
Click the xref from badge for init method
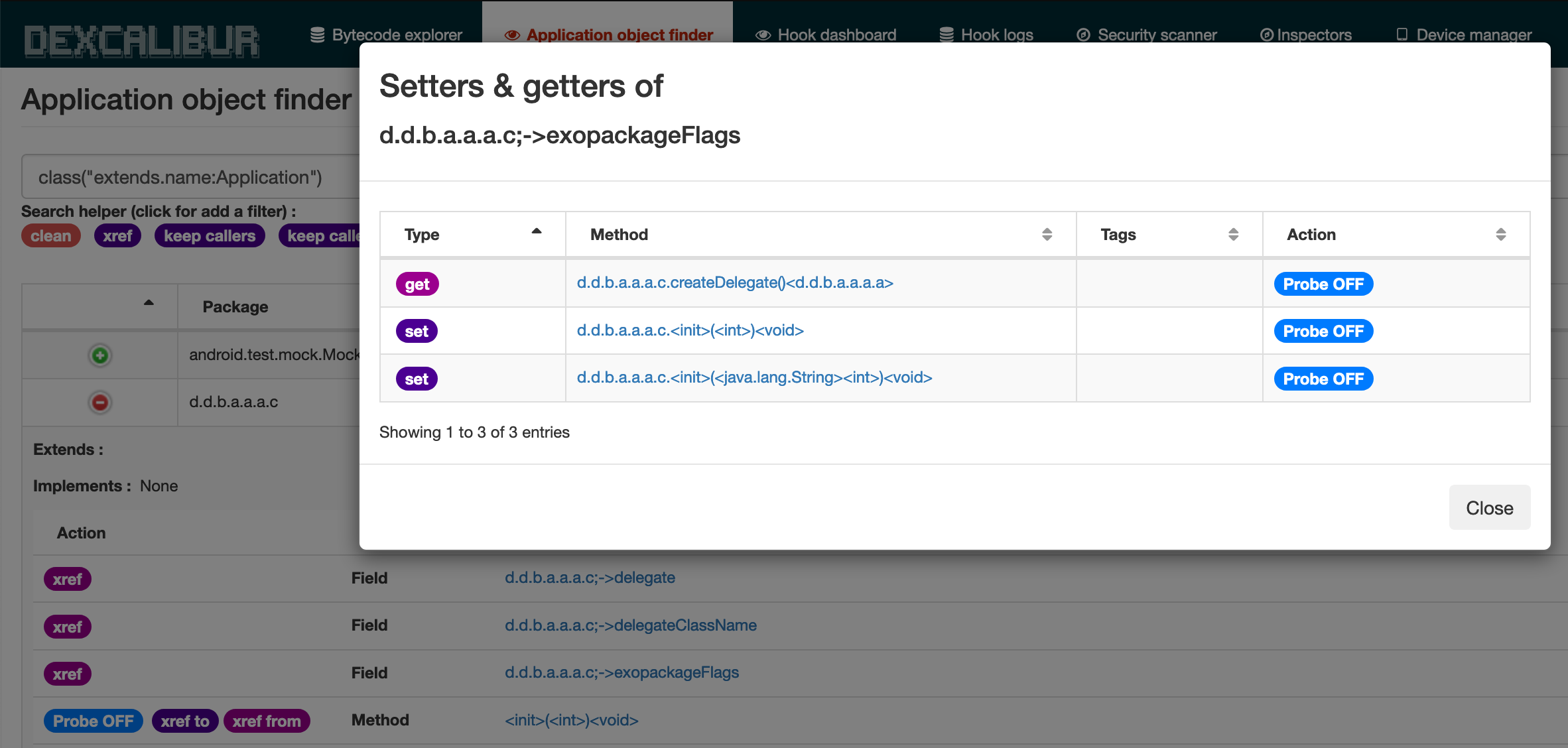coord(266,721)
